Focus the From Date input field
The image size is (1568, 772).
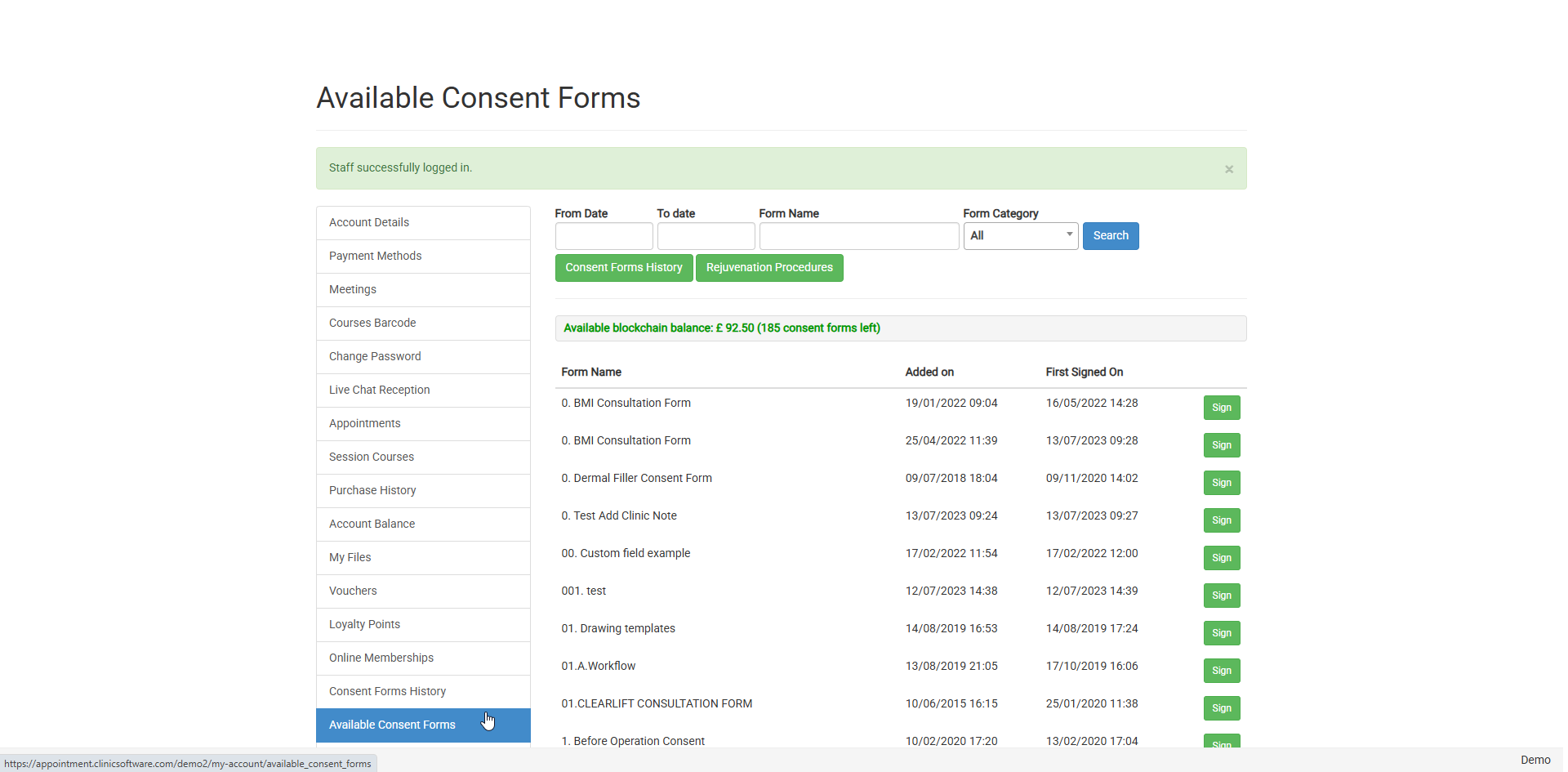(x=604, y=236)
